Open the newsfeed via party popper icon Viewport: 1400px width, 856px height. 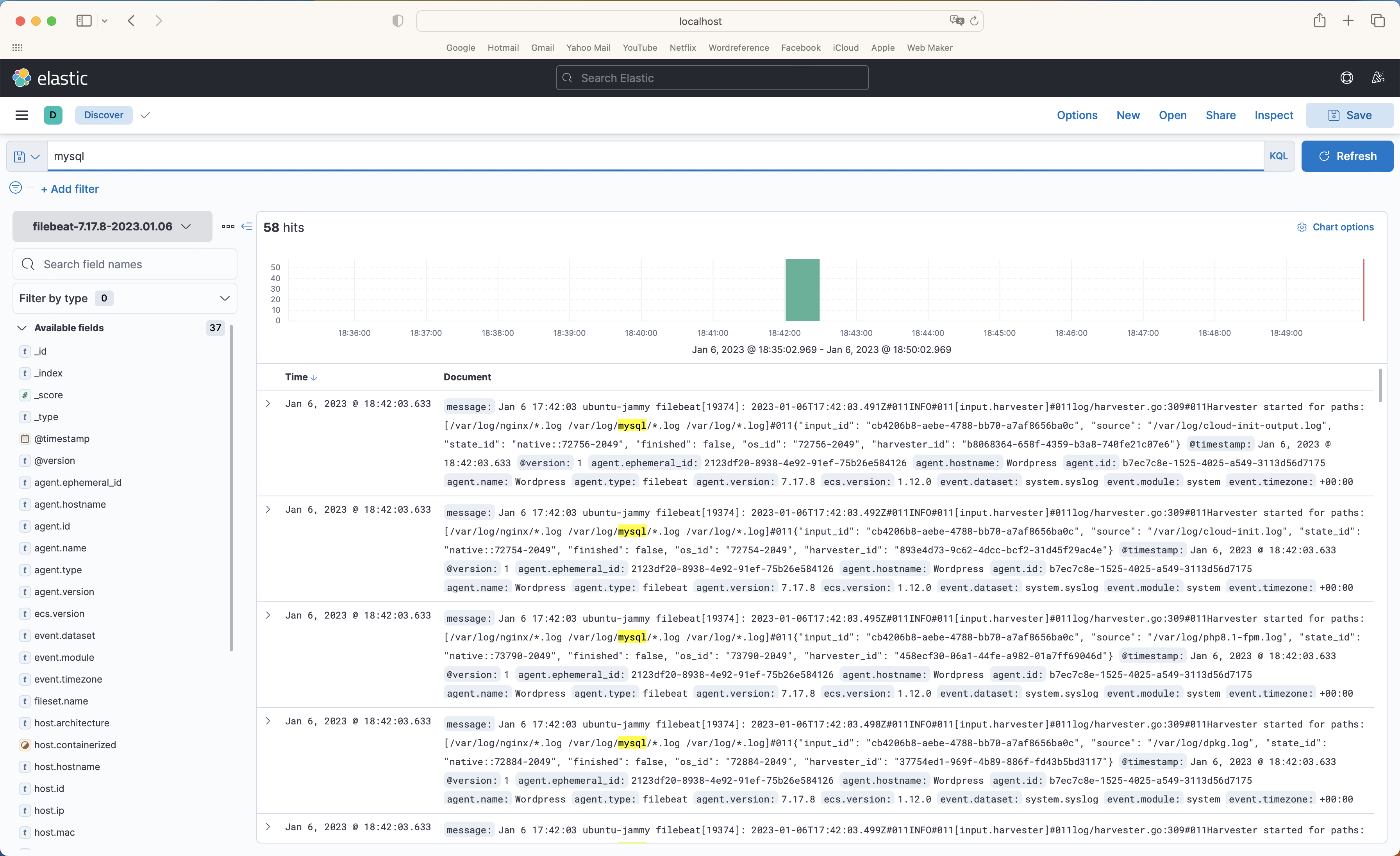coord(1377,78)
